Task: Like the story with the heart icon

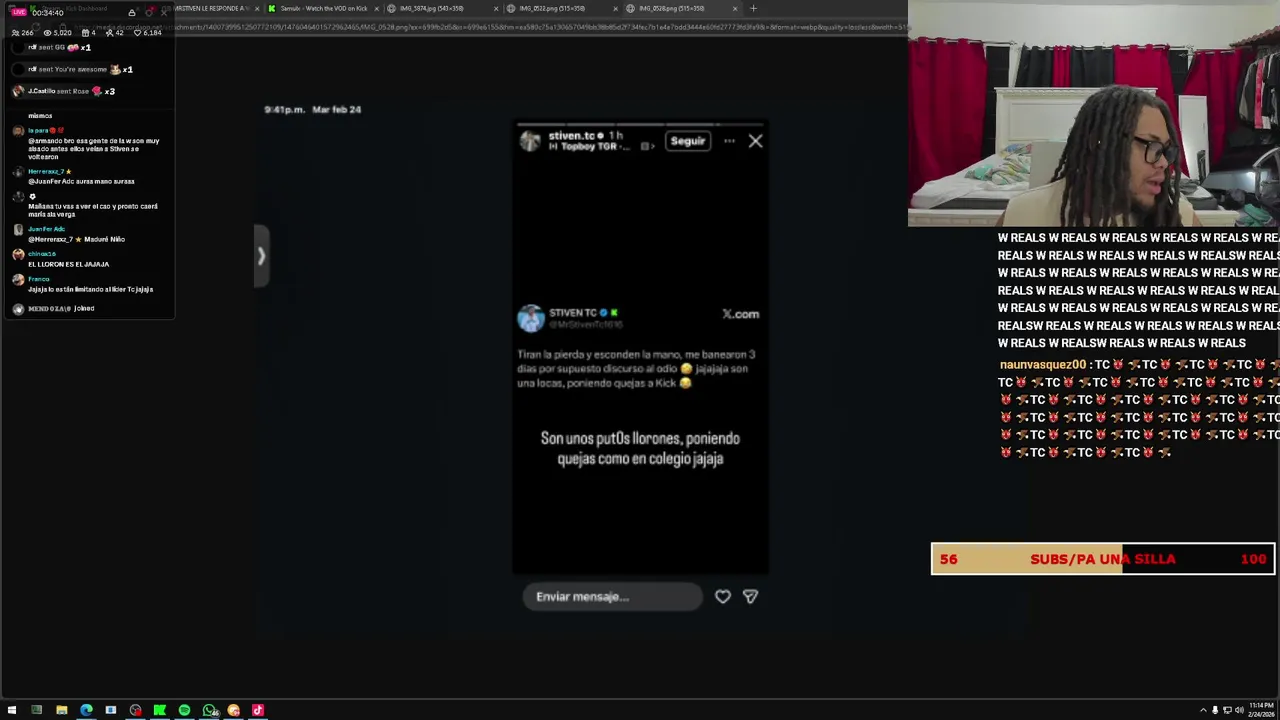Action: coord(723,596)
